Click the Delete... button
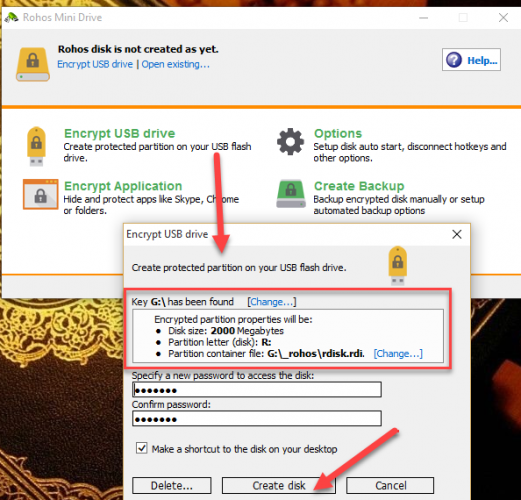The image size is (521, 500). (172, 485)
